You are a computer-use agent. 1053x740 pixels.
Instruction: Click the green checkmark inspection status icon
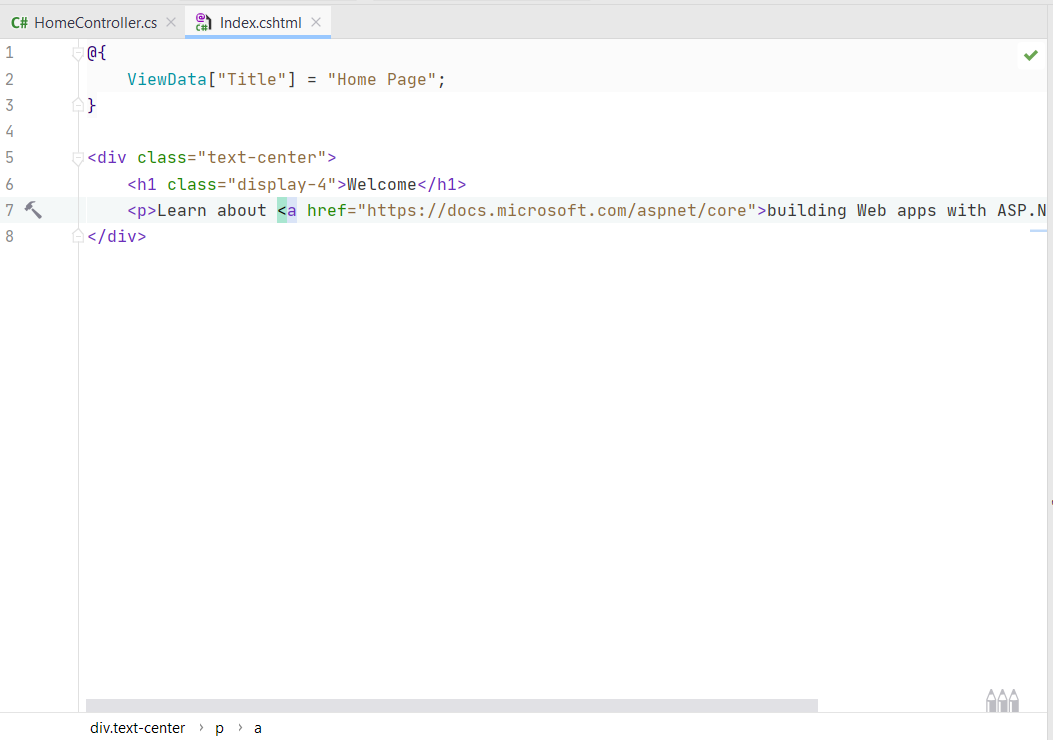(x=1031, y=55)
